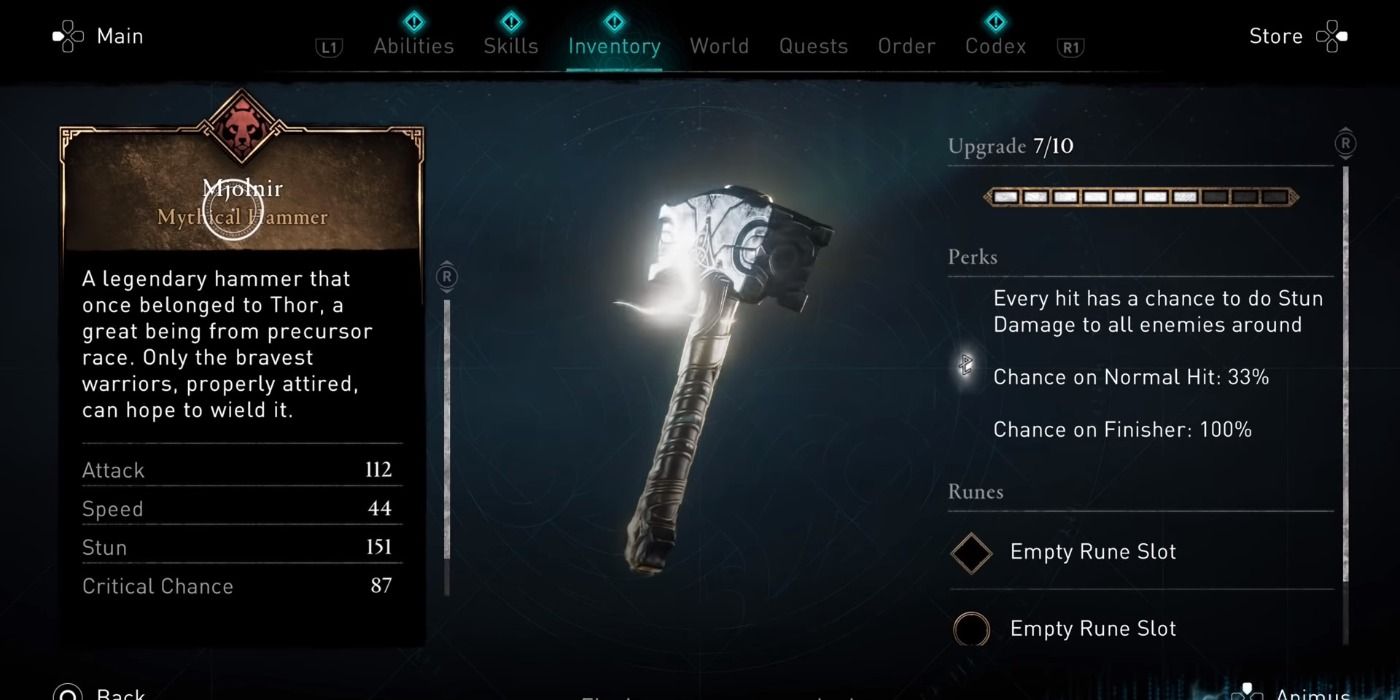The width and height of the screenshot is (1400, 700).
Task: Switch to the World tab
Action: pos(719,46)
